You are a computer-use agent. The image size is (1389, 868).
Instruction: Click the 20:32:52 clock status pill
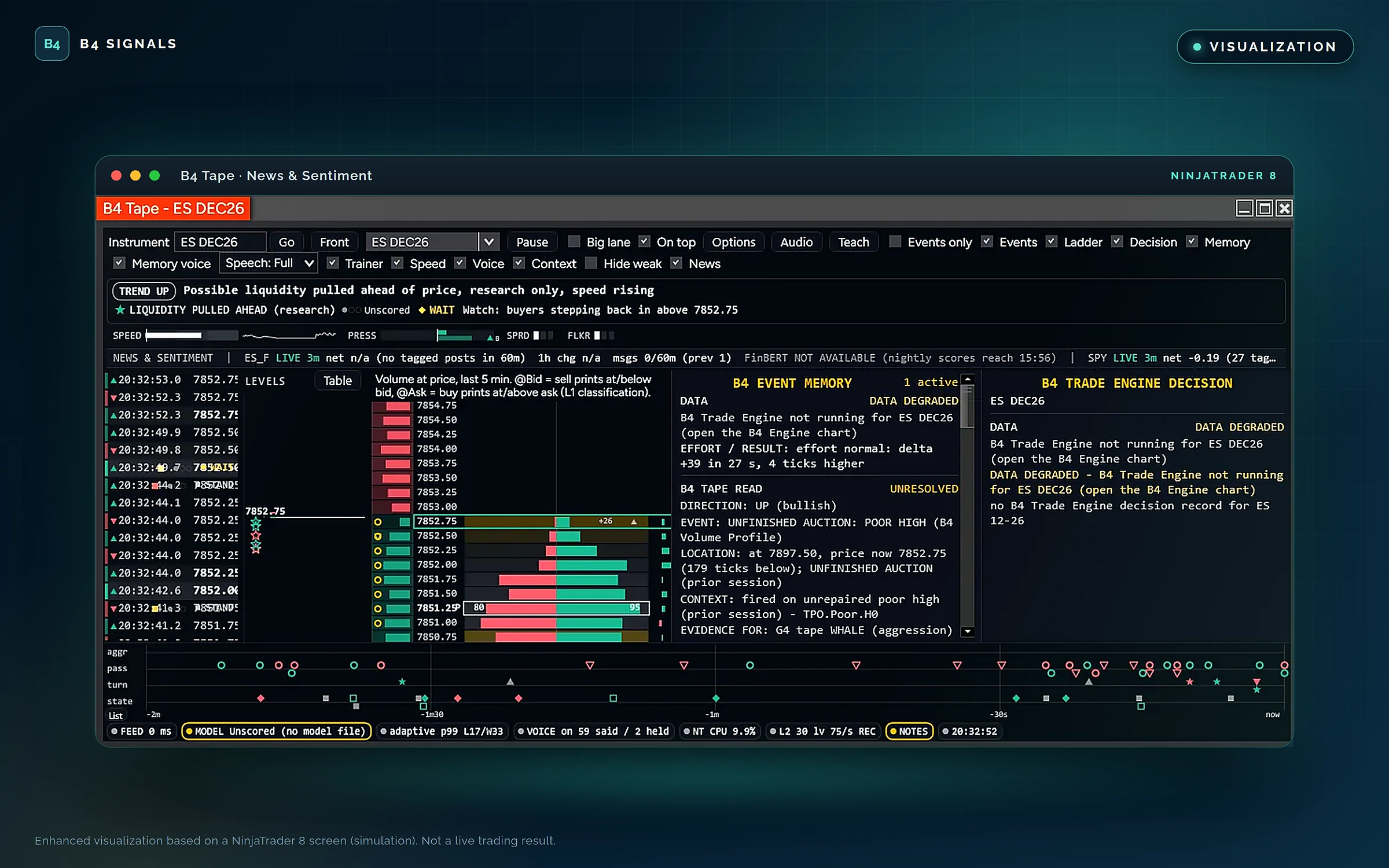coord(970,731)
